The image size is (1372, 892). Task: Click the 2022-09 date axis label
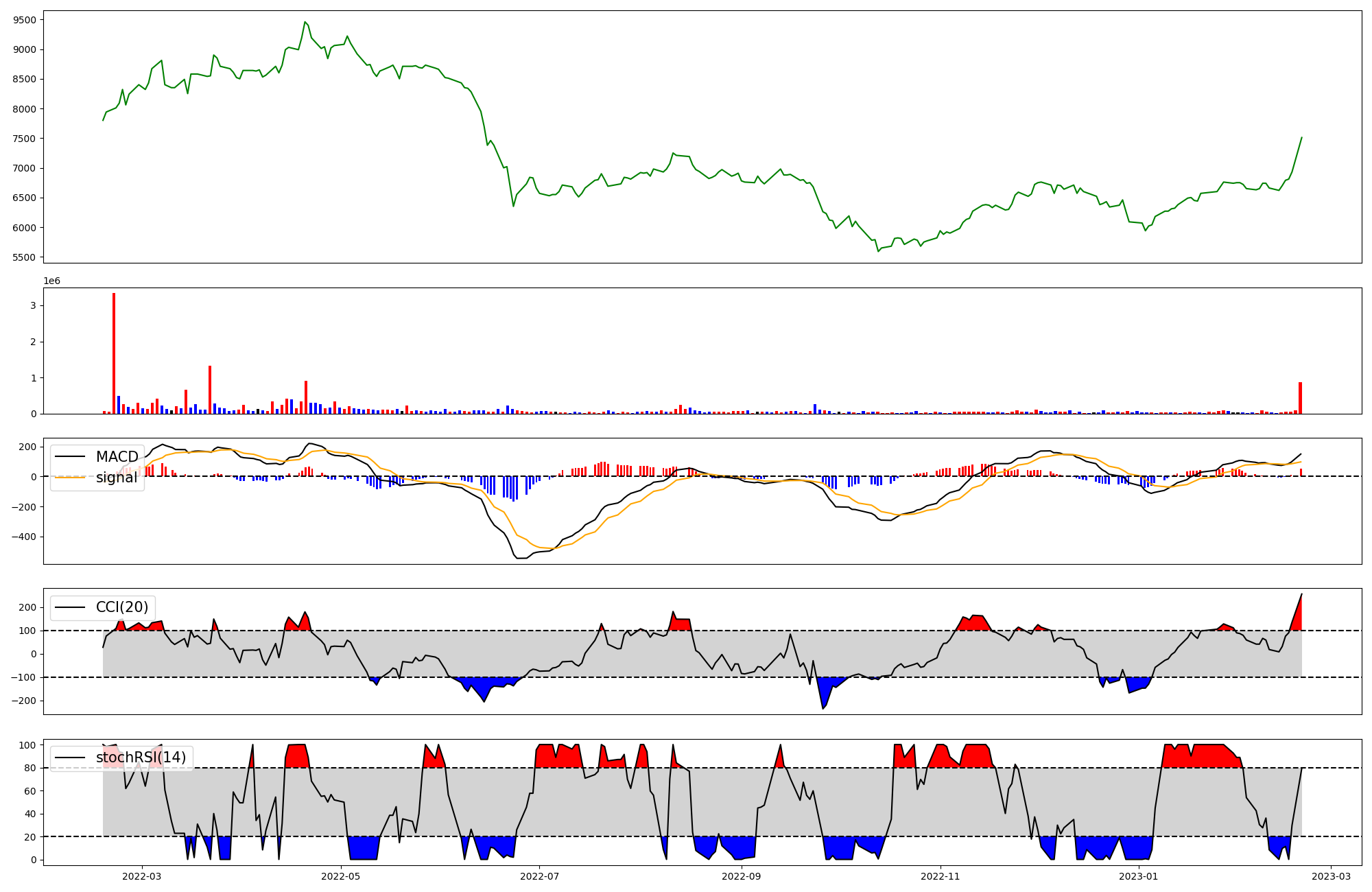742,876
